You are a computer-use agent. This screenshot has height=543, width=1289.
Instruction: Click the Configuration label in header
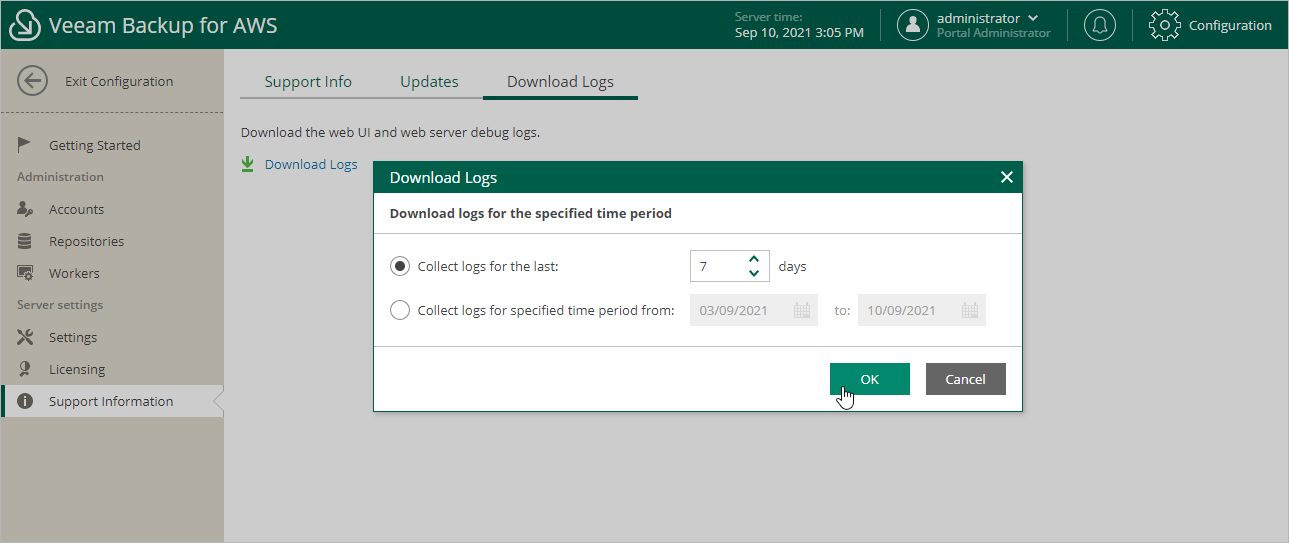coord(1230,25)
